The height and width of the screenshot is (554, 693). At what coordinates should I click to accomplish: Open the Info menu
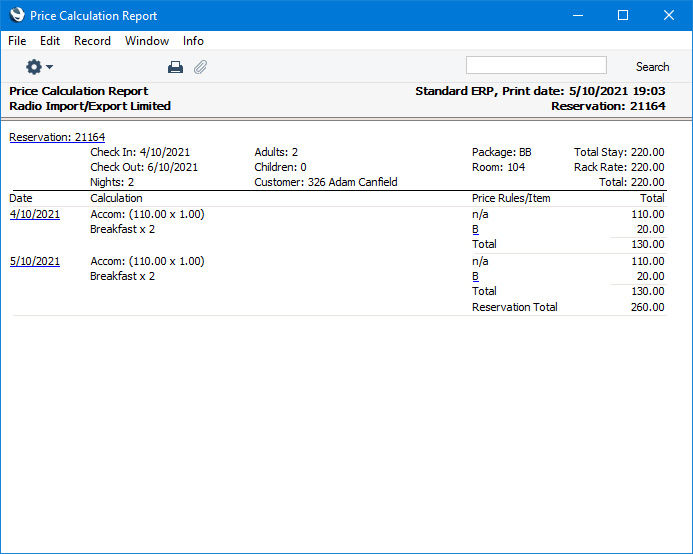(193, 41)
